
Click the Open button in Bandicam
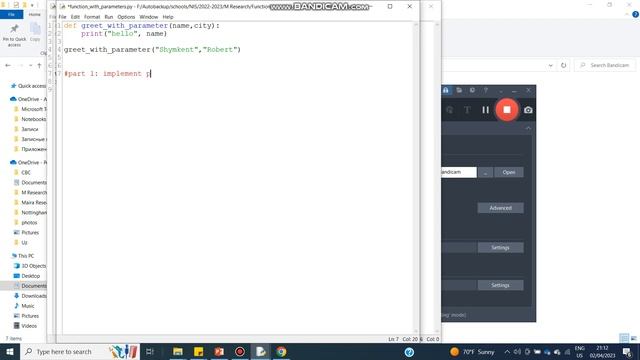tap(509, 172)
